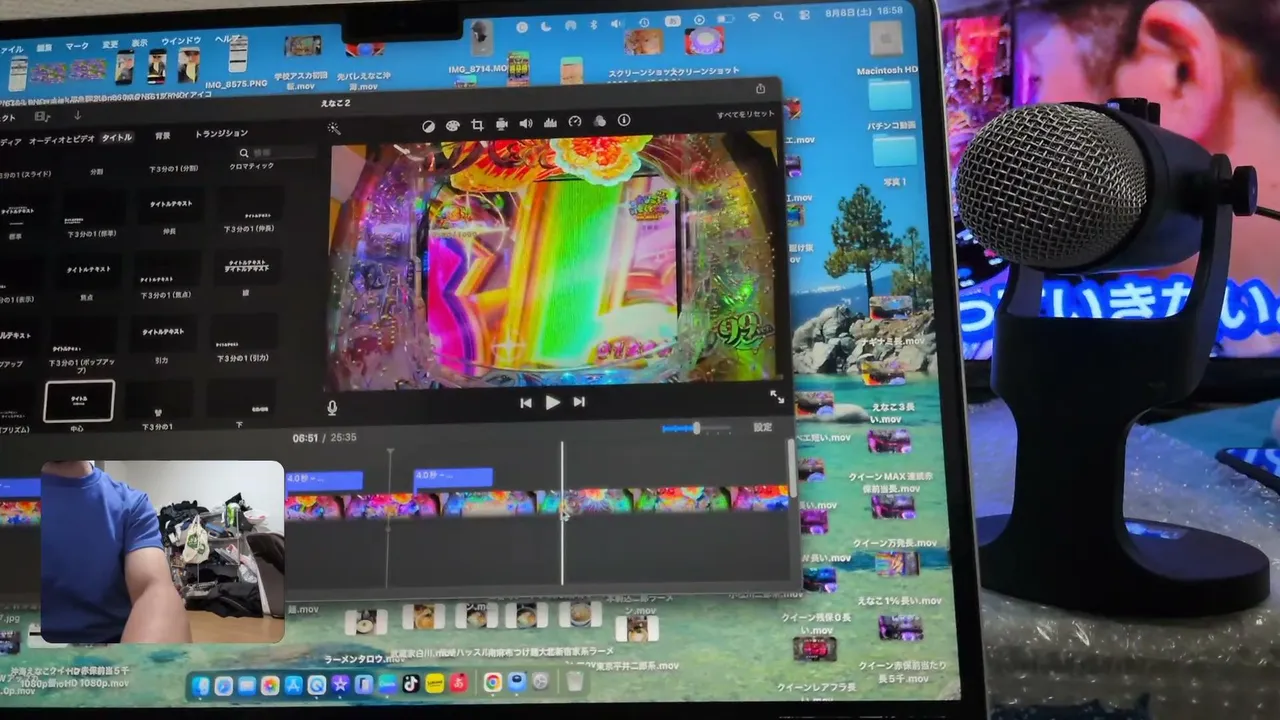This screenshot has width=1280, height=720.
Task: Choose the 線 title style thumbnail
Action: (246, 267)
